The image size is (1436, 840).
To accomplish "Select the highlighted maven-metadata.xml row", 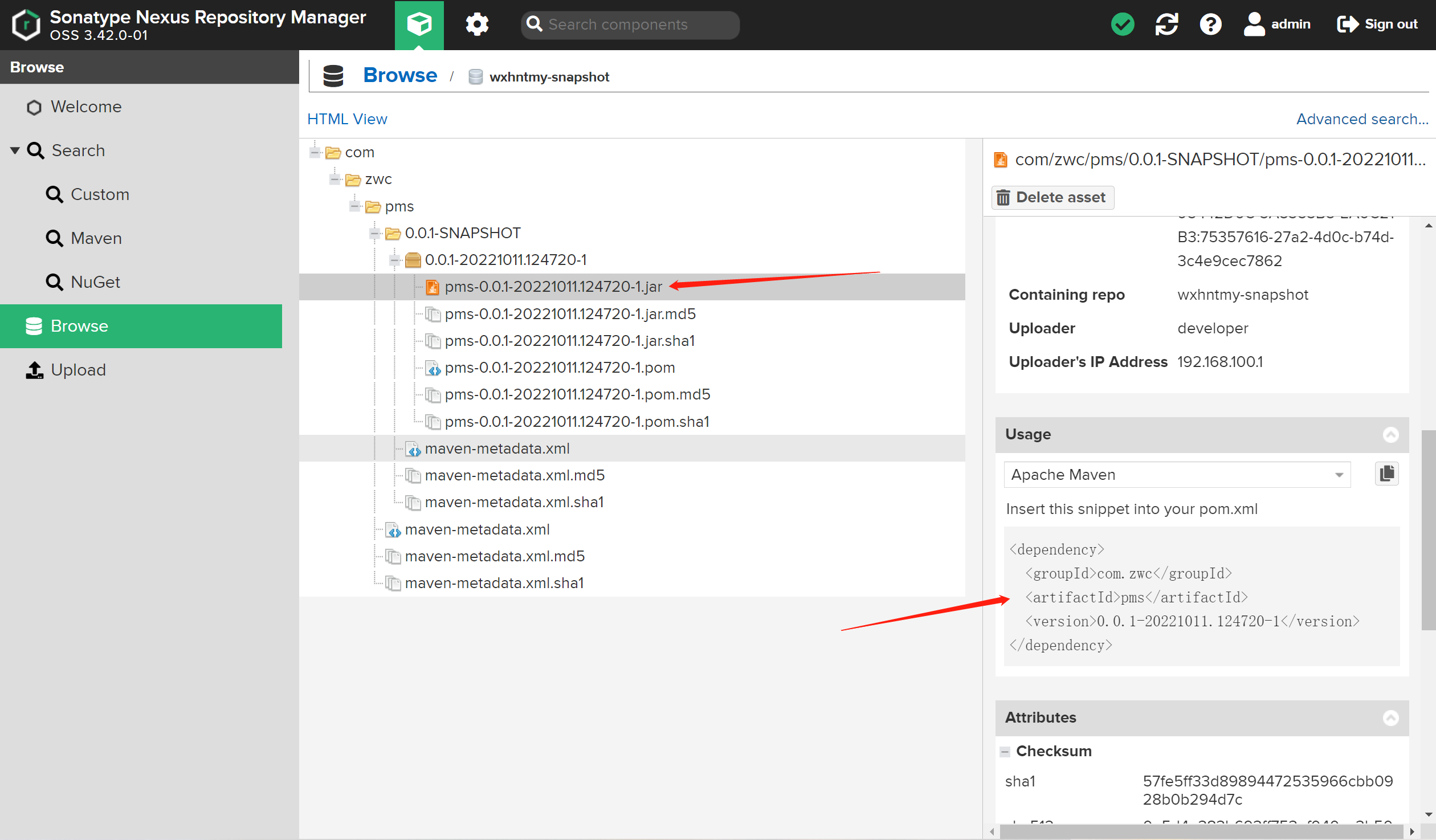I will pyautogui.click(x=631, y=448).
